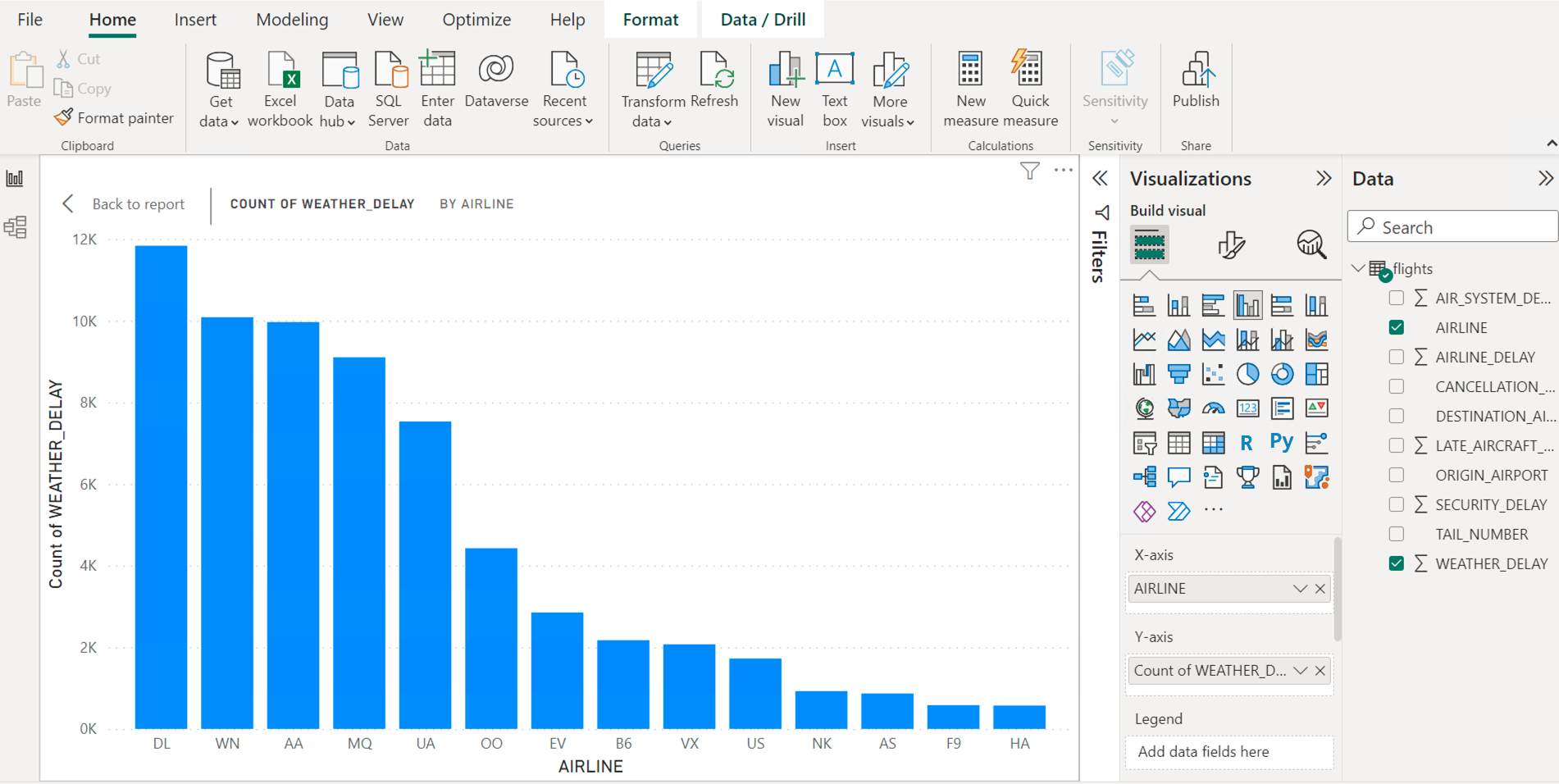Screen dimensions: 1559x784
Task: Switch to the Modeling tab
Action: tap(292, 20)
